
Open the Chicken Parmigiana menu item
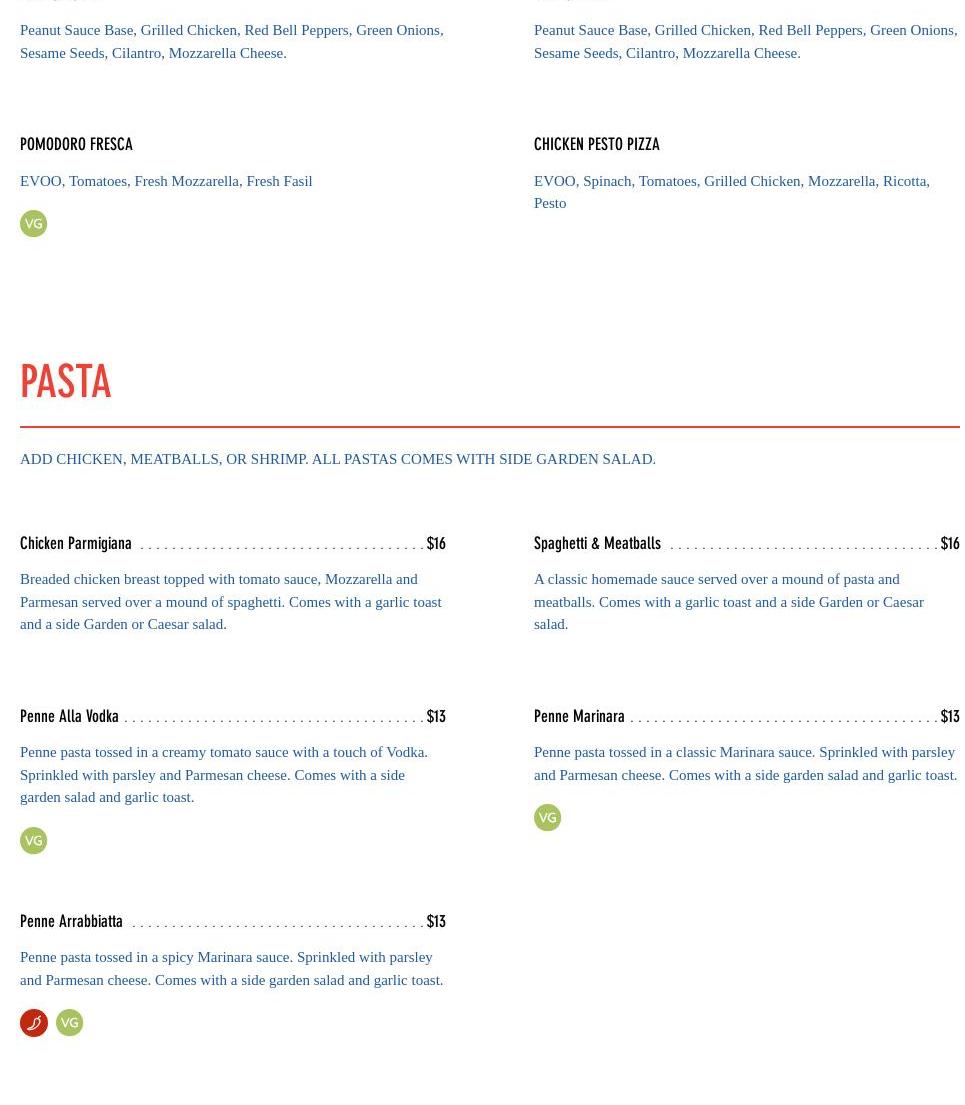pyautogui.click(x=76, y=543)
